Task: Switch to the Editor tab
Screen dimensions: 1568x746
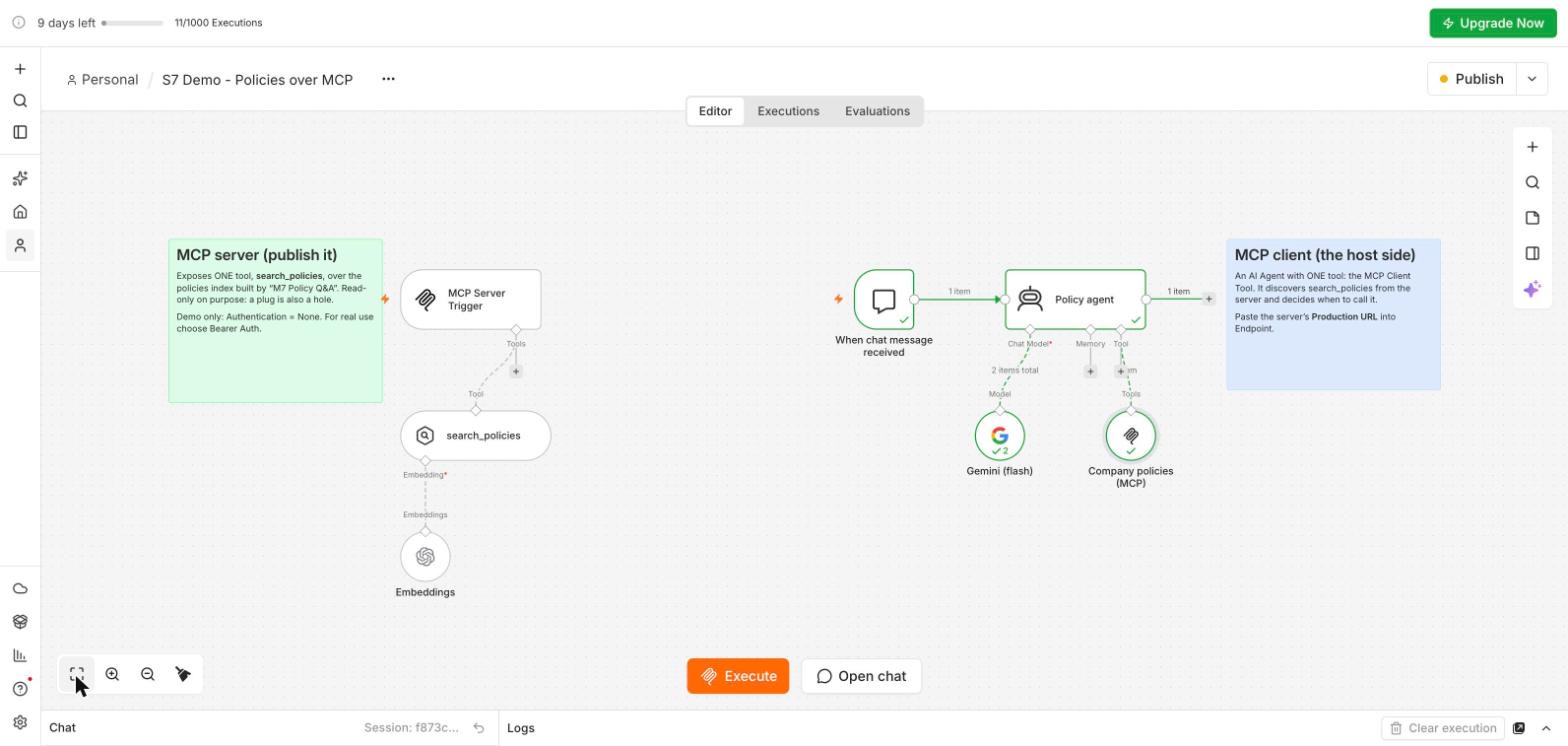Action: pyautogui.click(x=715, y=111)
